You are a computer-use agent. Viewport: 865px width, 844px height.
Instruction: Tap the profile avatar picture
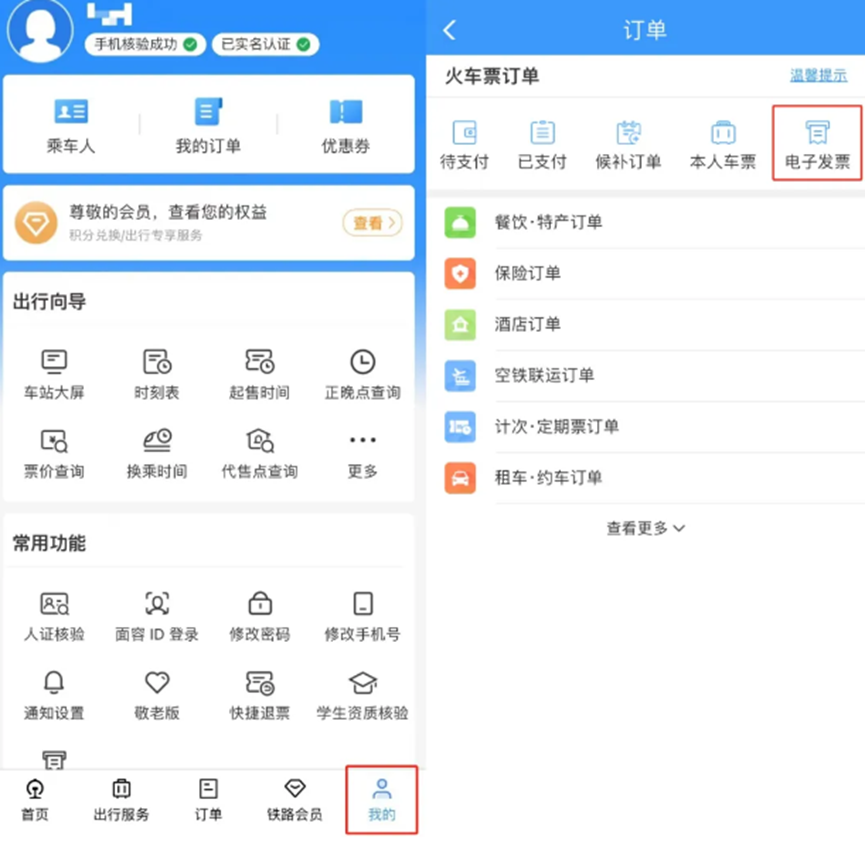pos(40,30)
